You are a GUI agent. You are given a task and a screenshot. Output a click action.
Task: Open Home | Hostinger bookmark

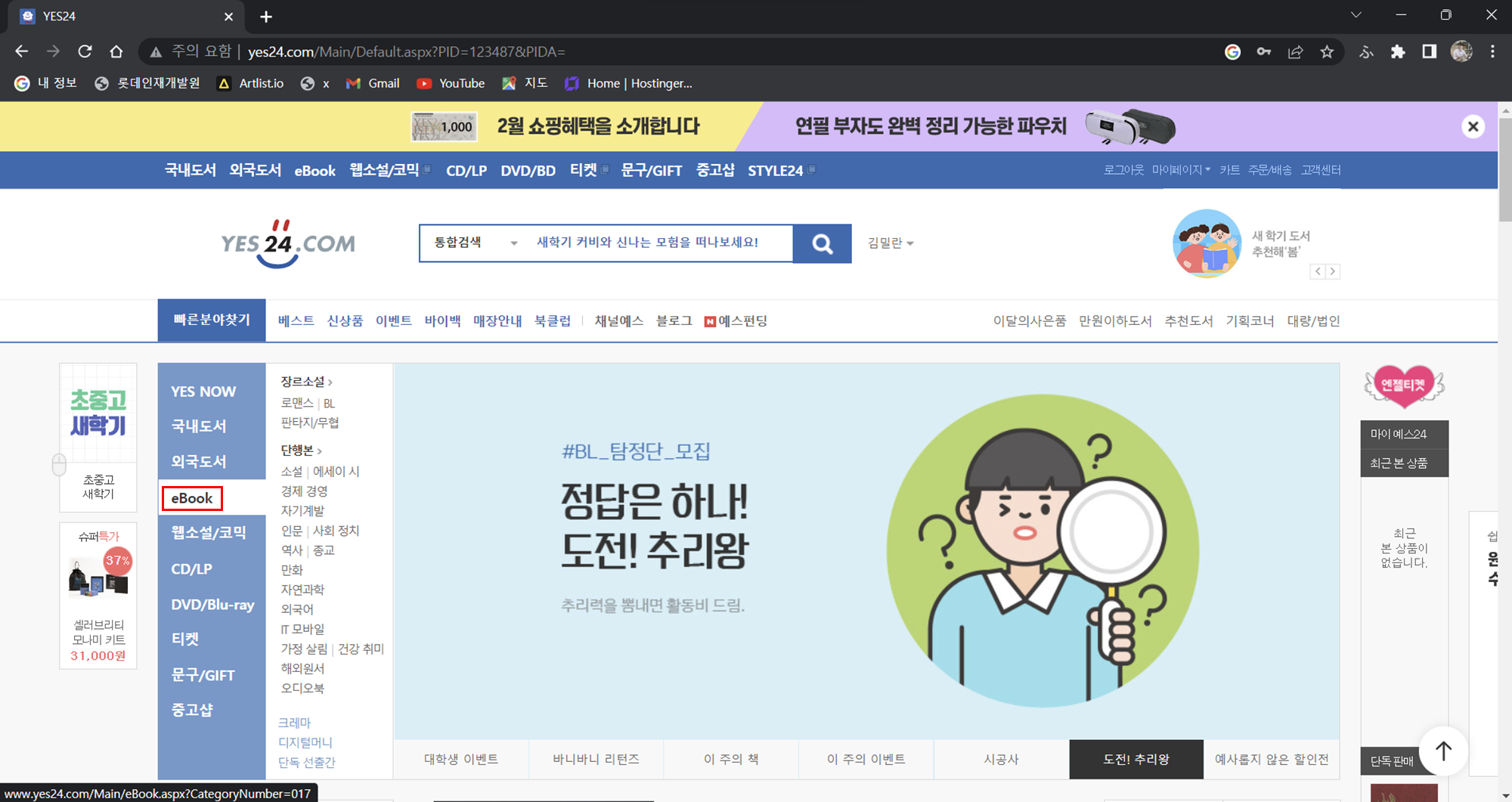pos(628,83)
